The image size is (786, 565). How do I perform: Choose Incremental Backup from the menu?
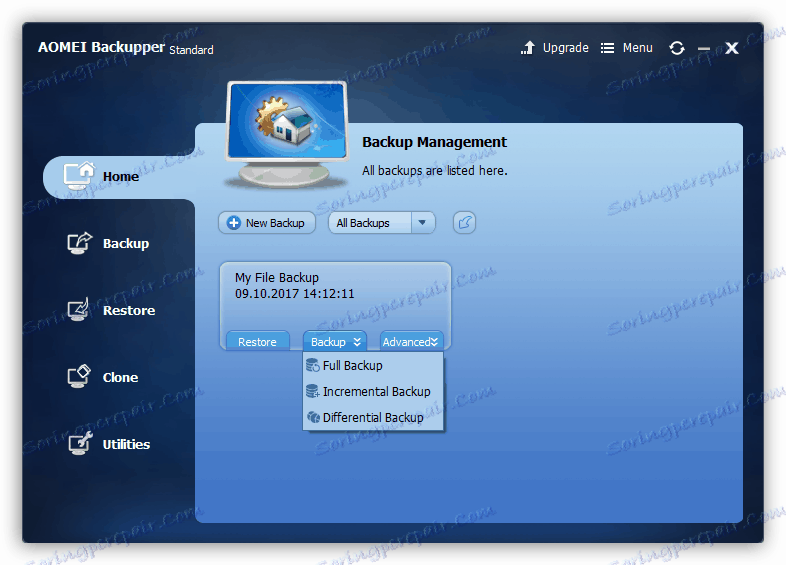click(373, 392)
